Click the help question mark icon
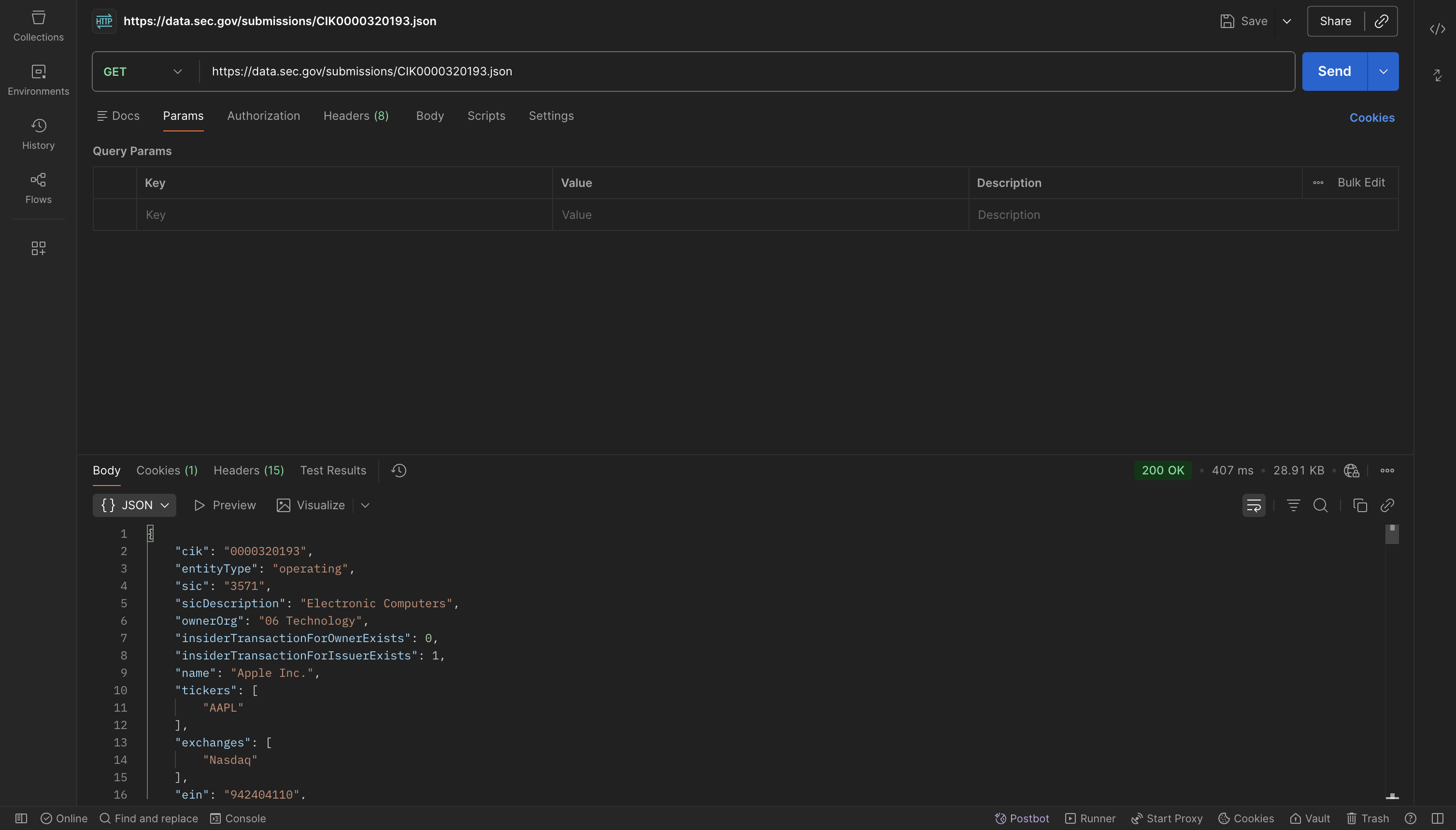This screenshot has width=1456, height=830. click(1411, 818)
